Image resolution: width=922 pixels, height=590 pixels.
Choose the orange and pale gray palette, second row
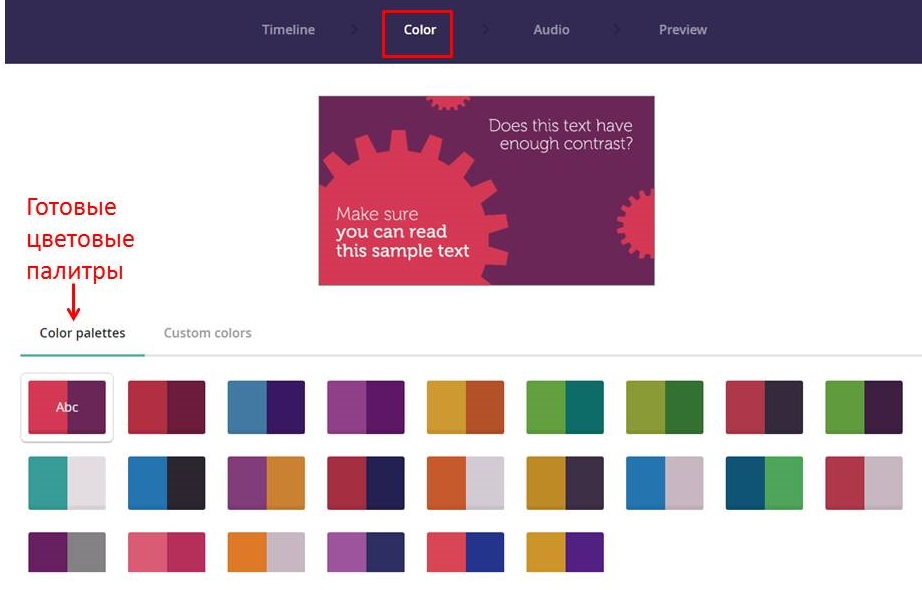[465, 483]
